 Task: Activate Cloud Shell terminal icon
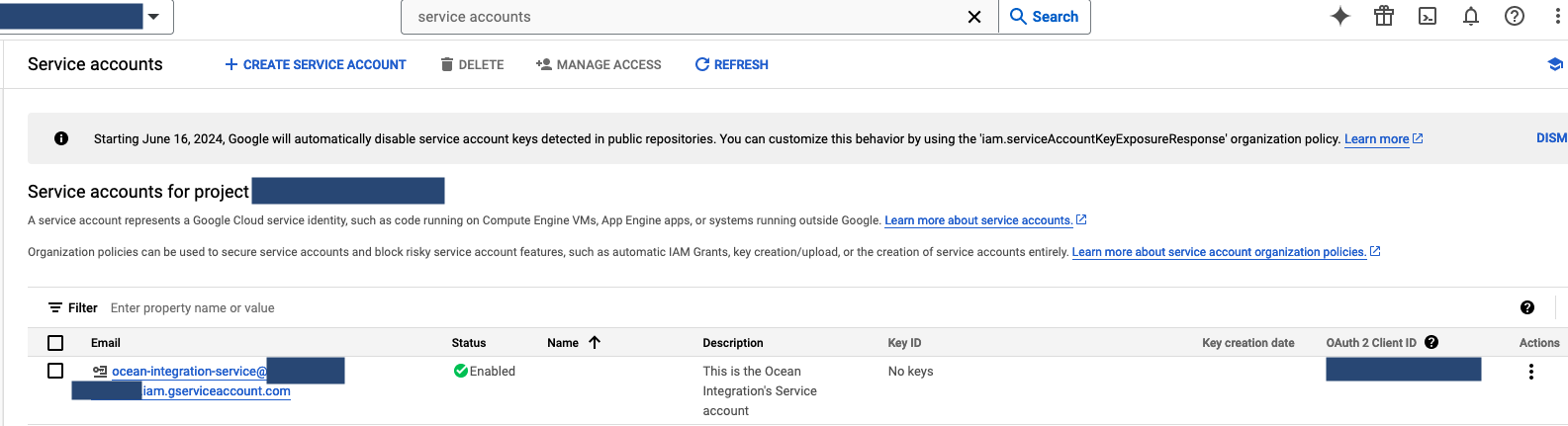point(1428,16)
